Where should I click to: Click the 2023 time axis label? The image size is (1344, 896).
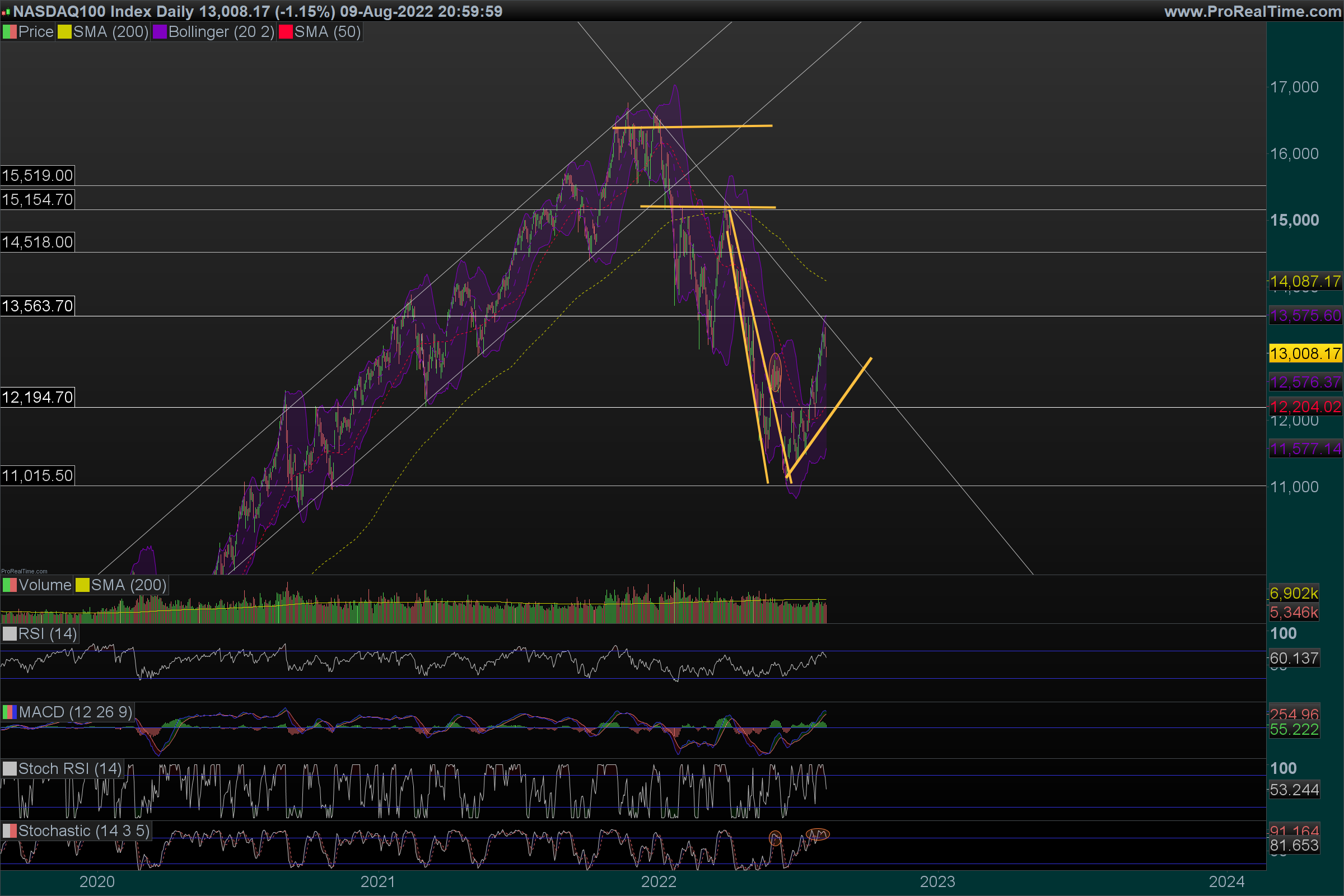point(937,881)
